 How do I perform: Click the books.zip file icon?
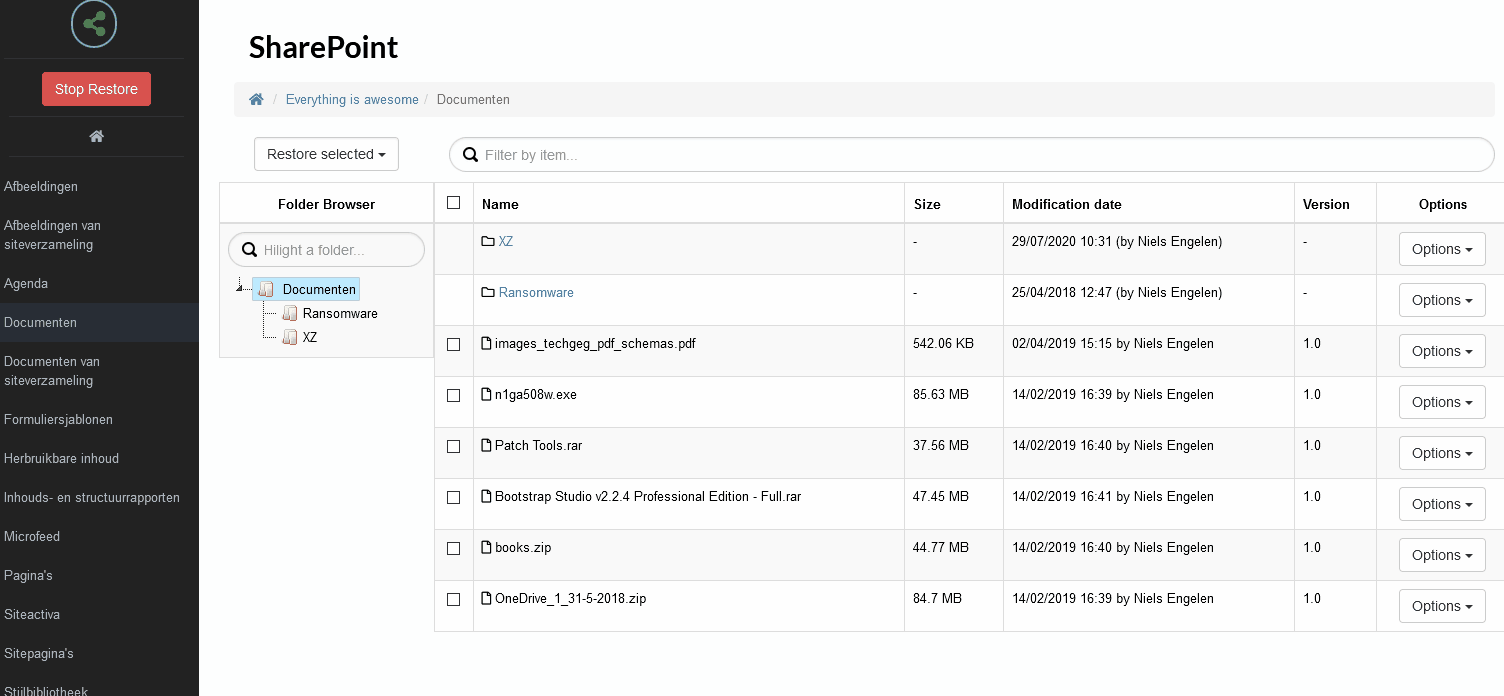[487, 547]
